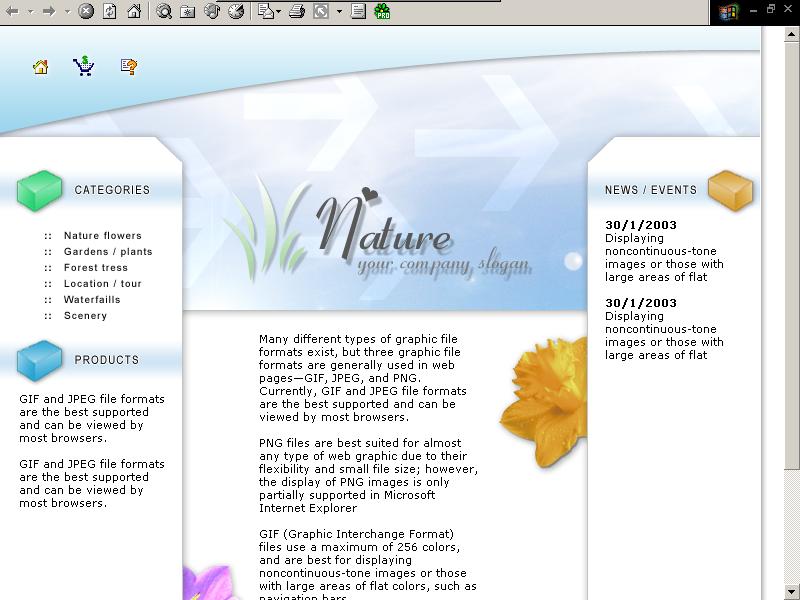The height and width of the screenshot is (600, 800).
Task: Open the Forward history dropdown arrow
Action: [67, 11]
